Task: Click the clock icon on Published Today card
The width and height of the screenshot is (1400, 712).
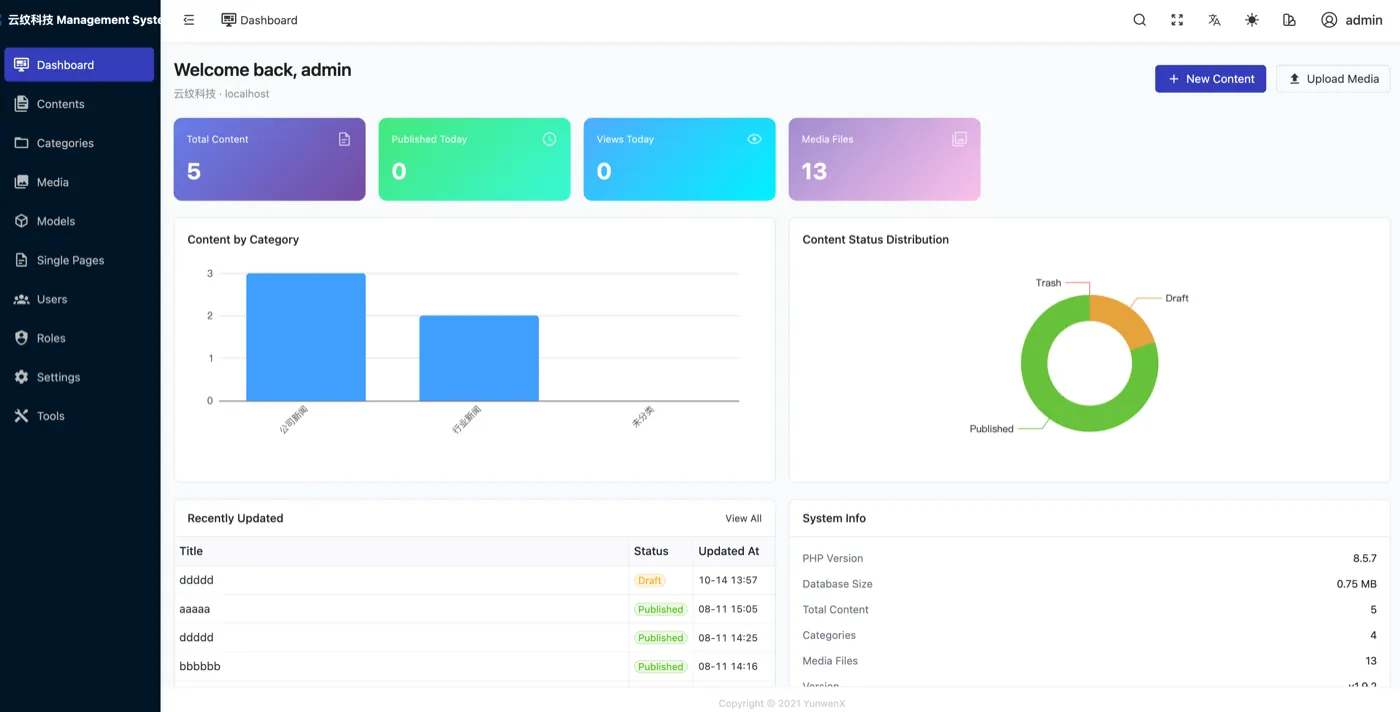Action: [549, 139]
